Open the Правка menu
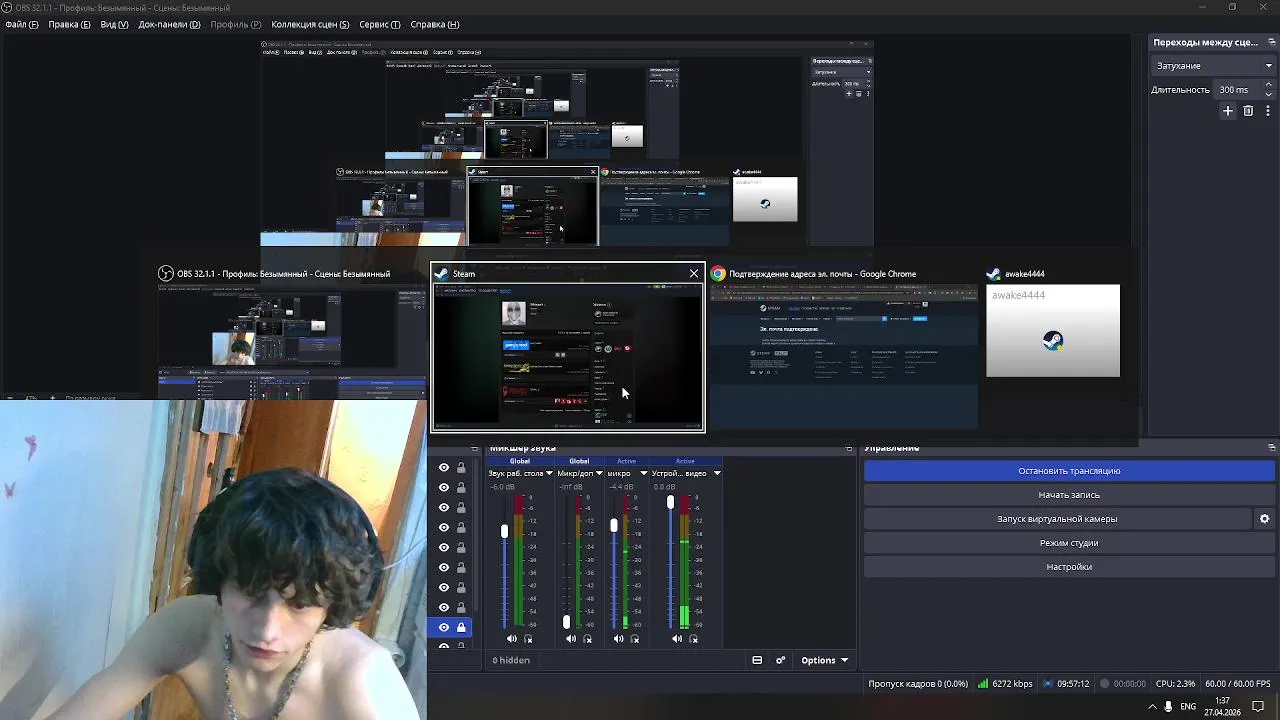Image resolution: width=1280 pixels, height=720 pixels. click(x=69, y=24)
